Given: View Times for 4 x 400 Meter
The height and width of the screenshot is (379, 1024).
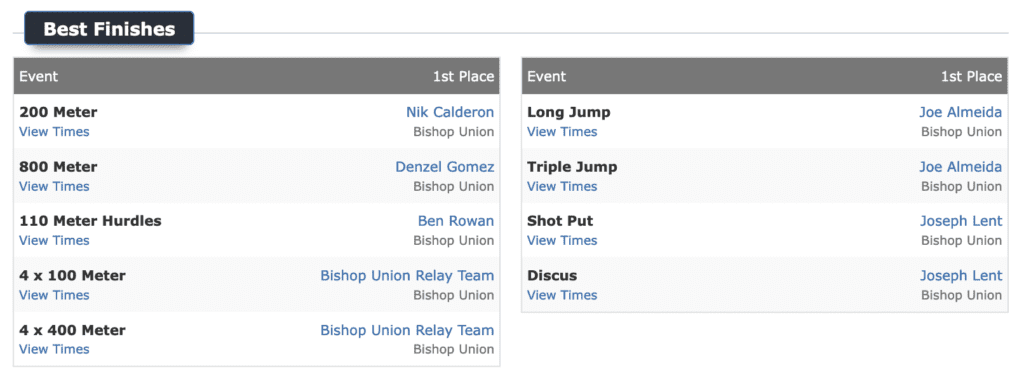Looking at the screenshot, I should tap(54, 350).
